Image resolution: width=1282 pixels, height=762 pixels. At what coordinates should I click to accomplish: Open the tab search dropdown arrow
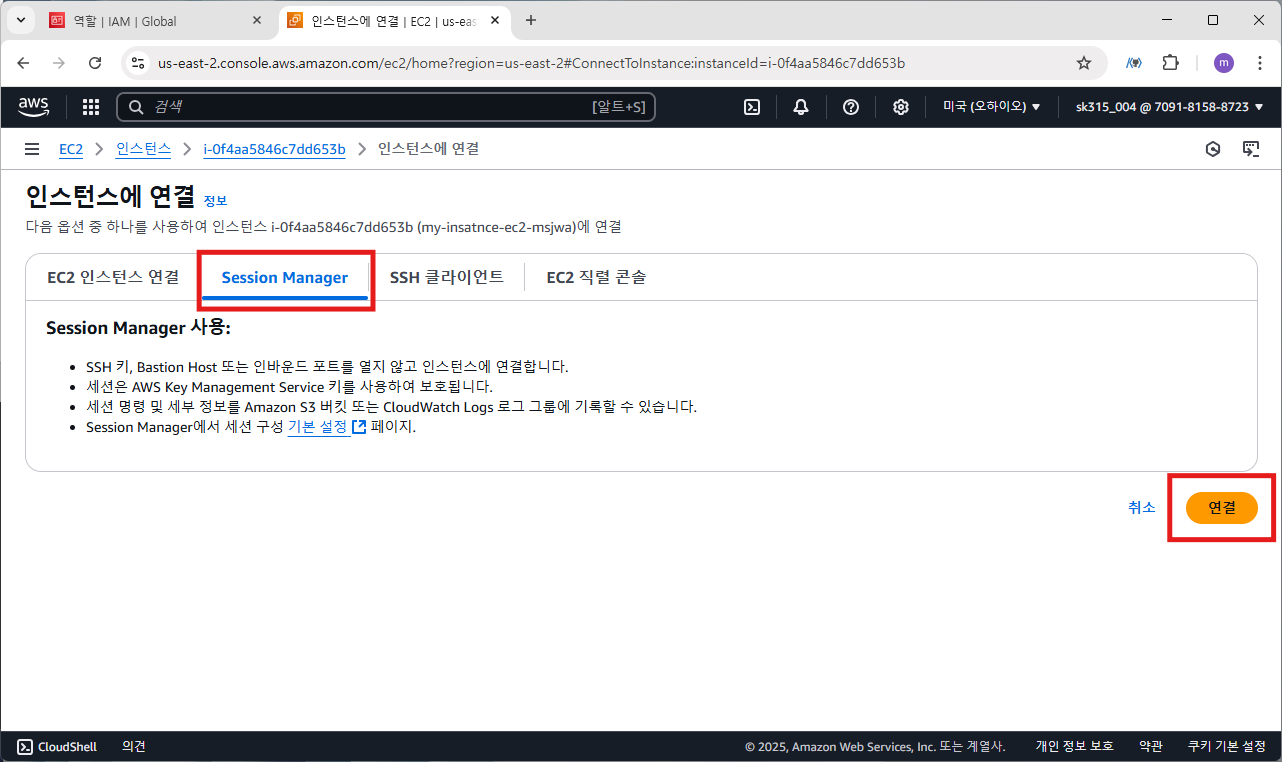pos(20,20)
